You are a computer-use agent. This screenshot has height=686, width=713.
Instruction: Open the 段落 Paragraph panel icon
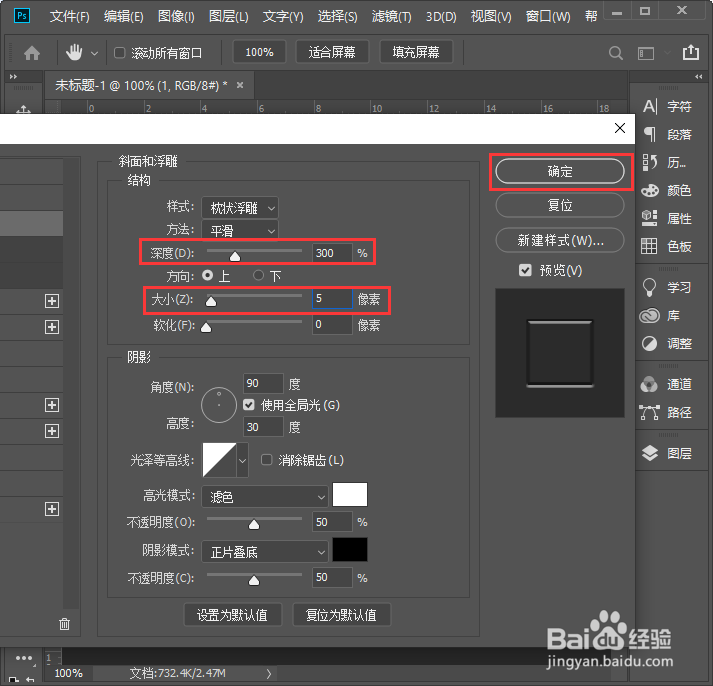650,135
